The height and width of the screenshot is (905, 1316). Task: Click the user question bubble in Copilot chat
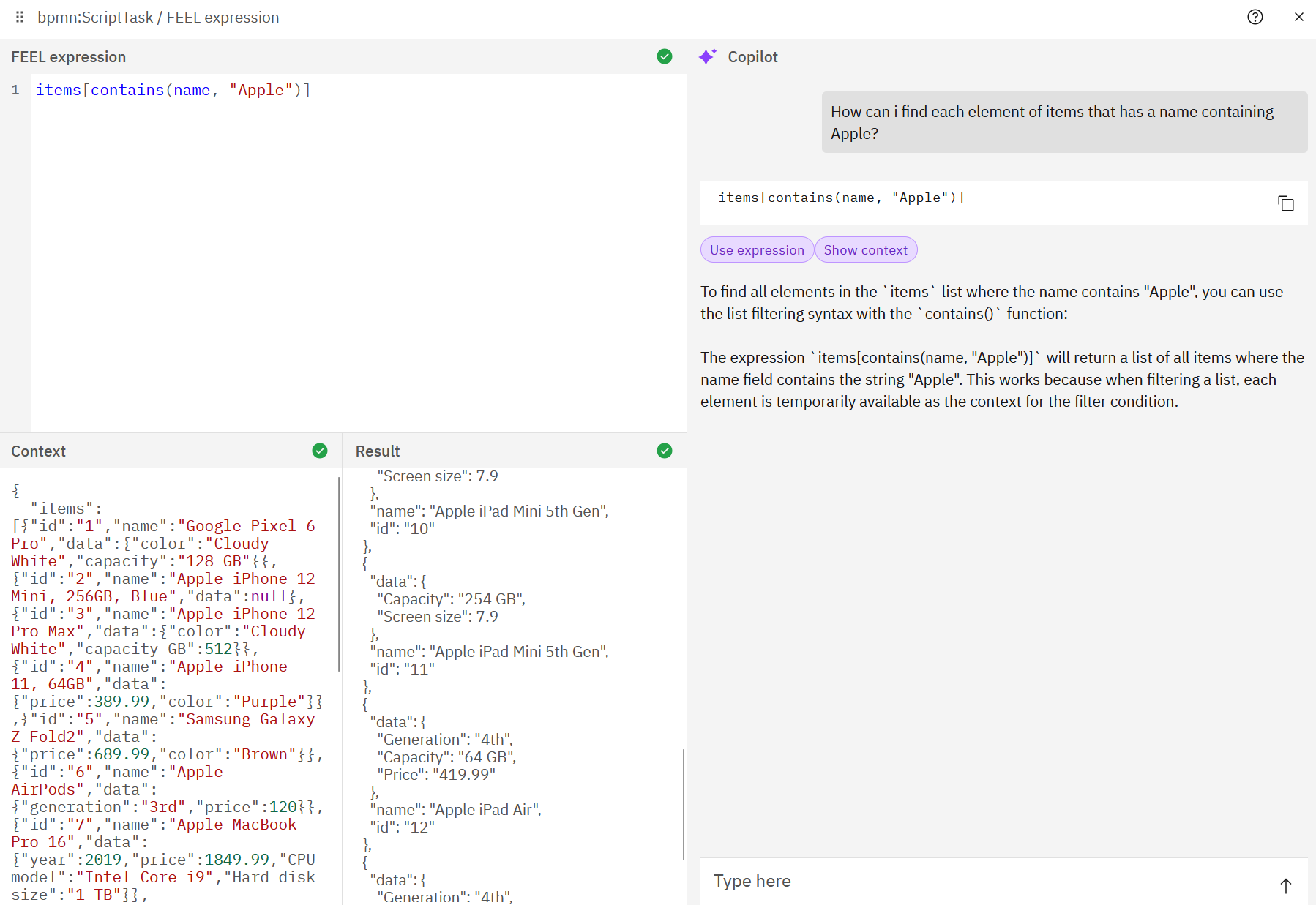(x=1063, y=122)
